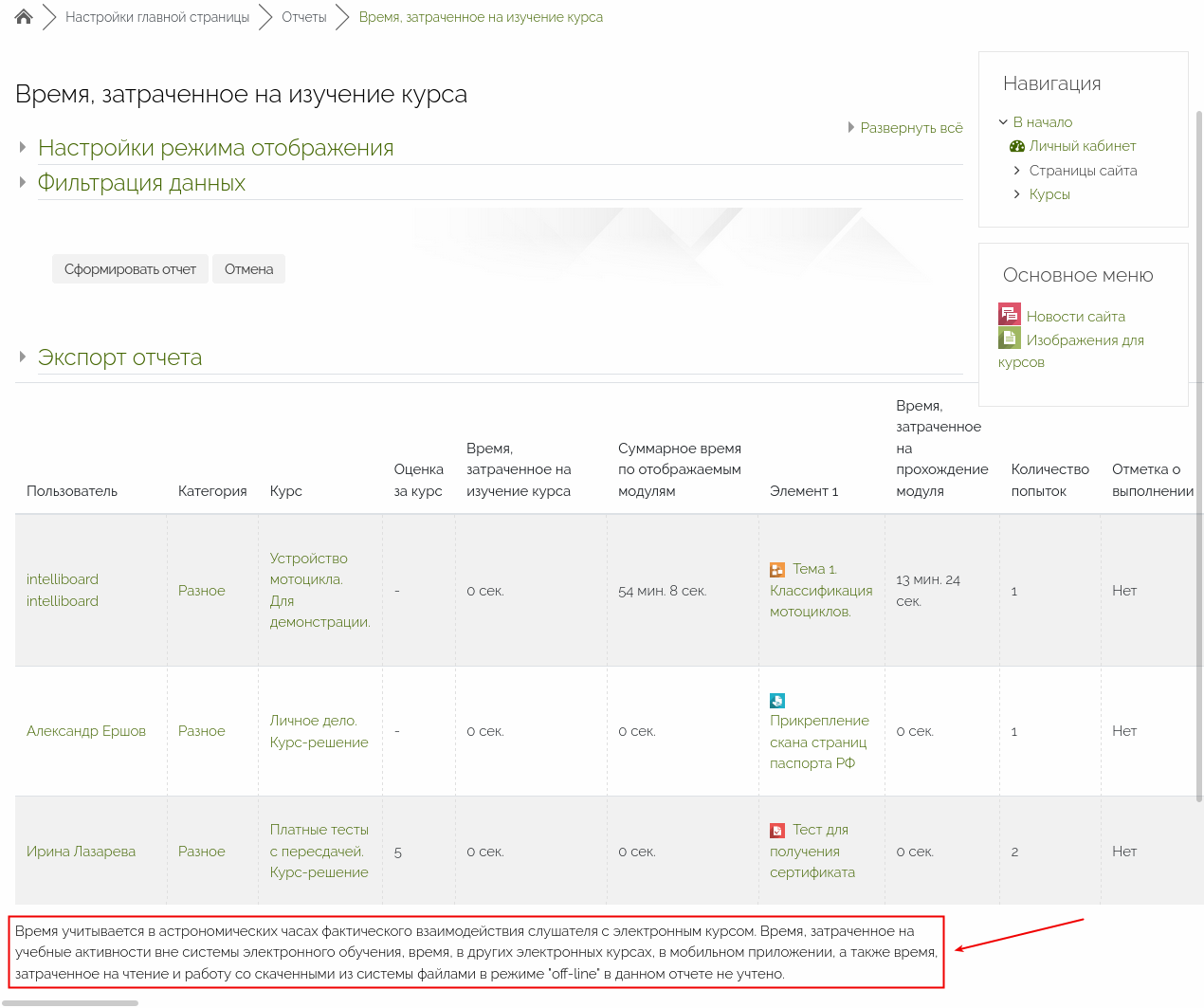
Task: Expand the Экспорт отчета section
Action: (119, 357)
